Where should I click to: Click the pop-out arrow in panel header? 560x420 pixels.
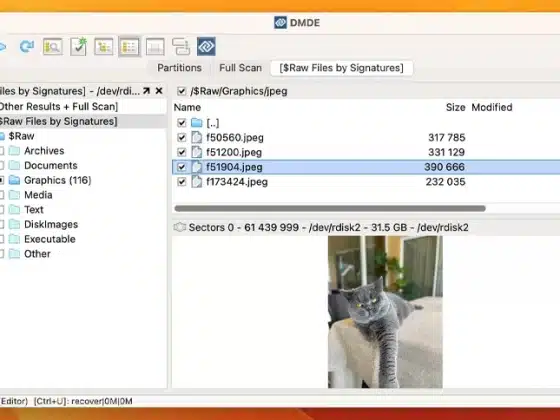point(146,91)
